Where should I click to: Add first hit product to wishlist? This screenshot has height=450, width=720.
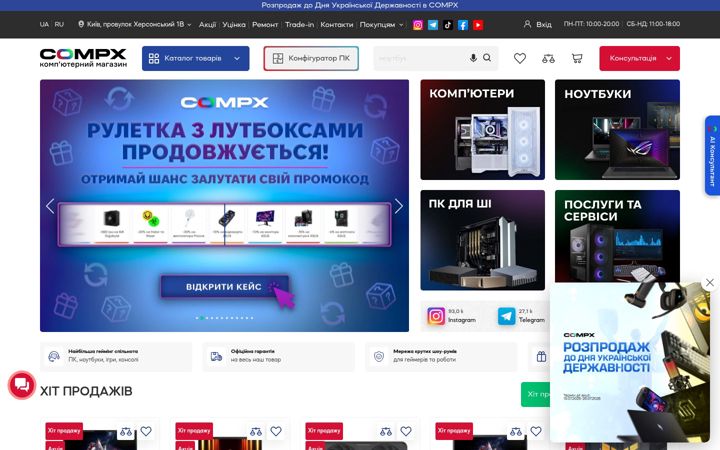pyautogui.click(x=146, y=431)
